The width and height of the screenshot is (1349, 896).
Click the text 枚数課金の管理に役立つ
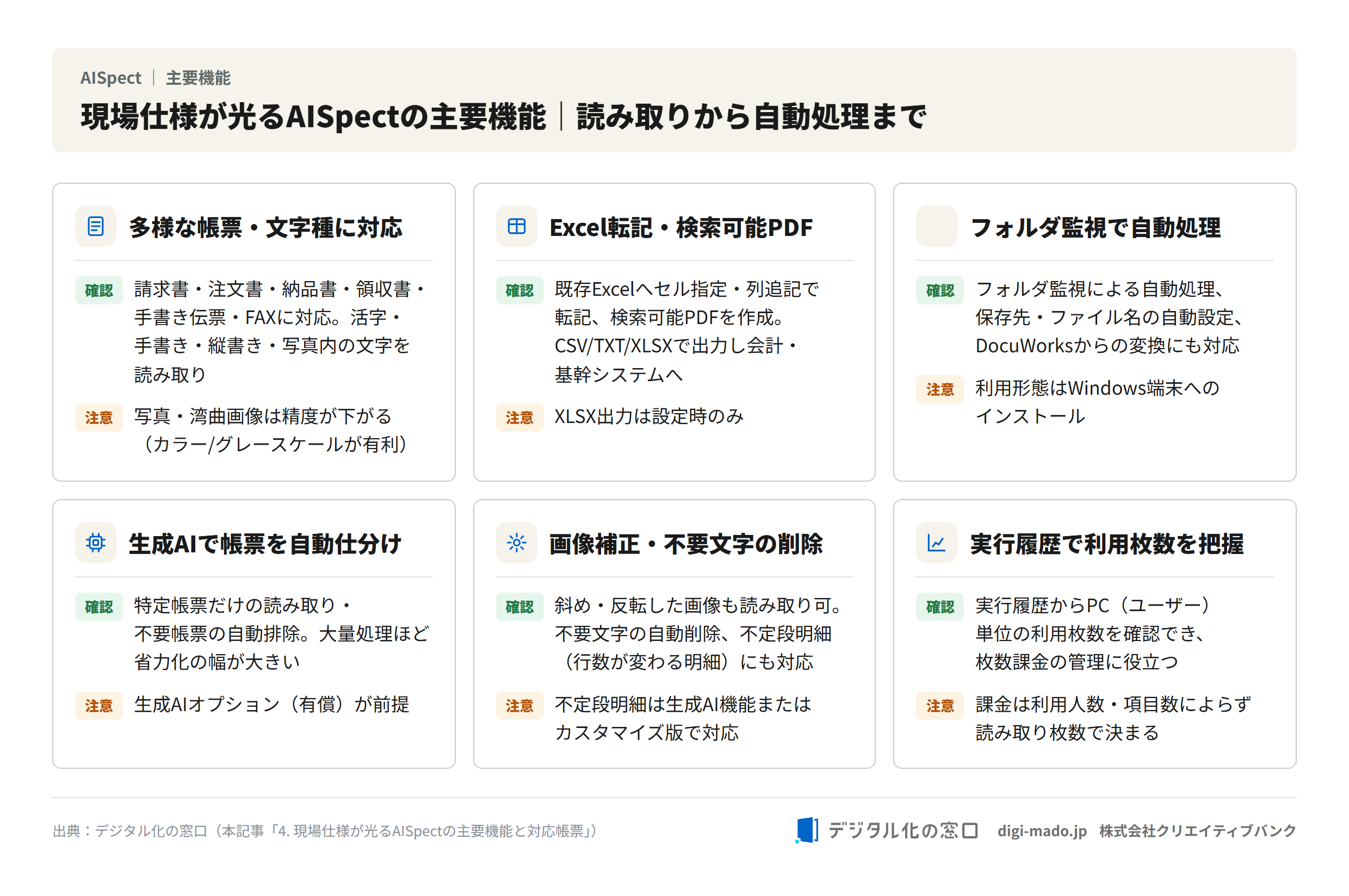[1077, 662]
